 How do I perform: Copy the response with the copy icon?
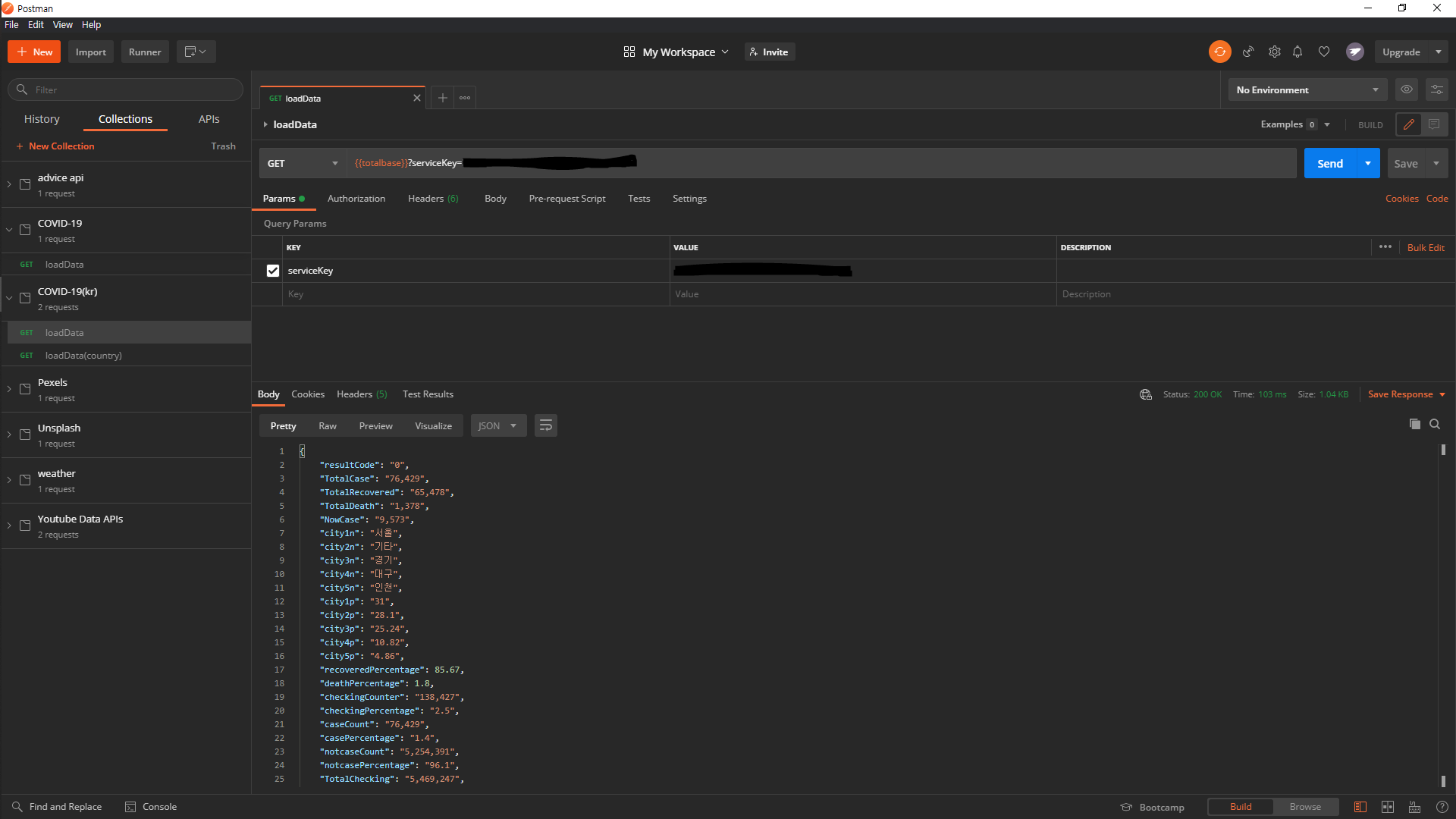(1414, 424)
